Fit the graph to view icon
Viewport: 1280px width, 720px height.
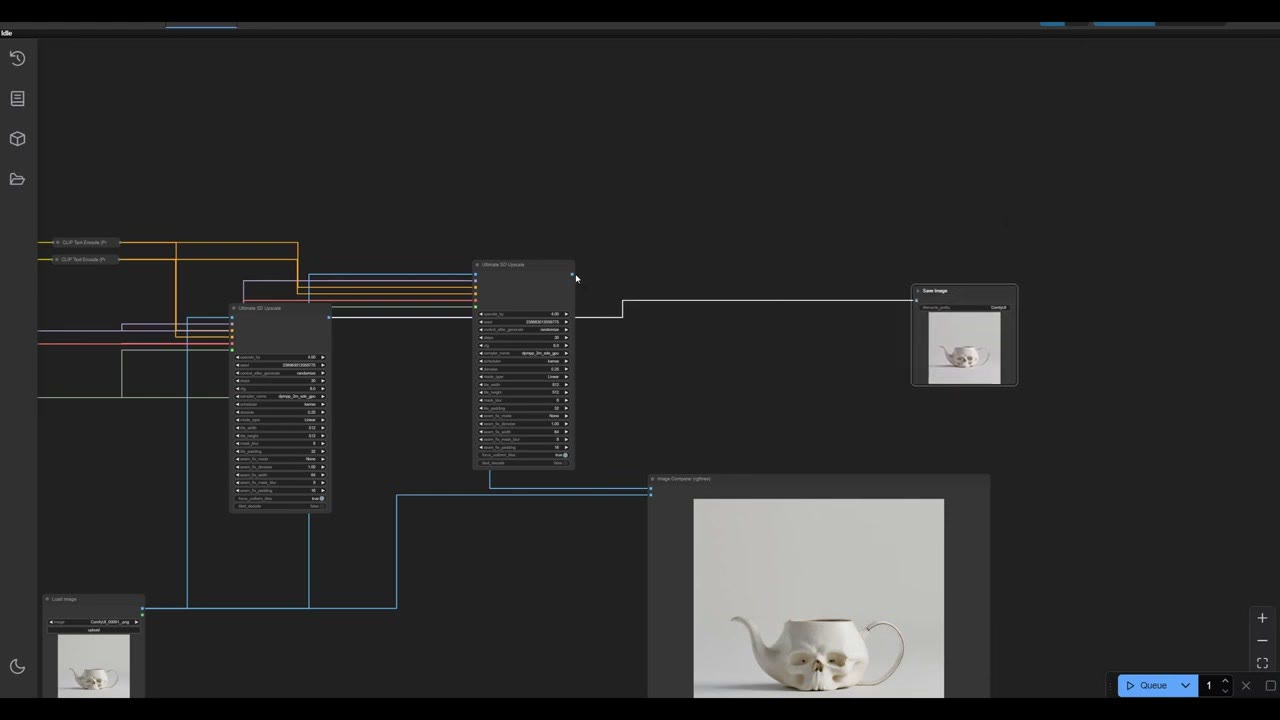tap(1262, 663)
